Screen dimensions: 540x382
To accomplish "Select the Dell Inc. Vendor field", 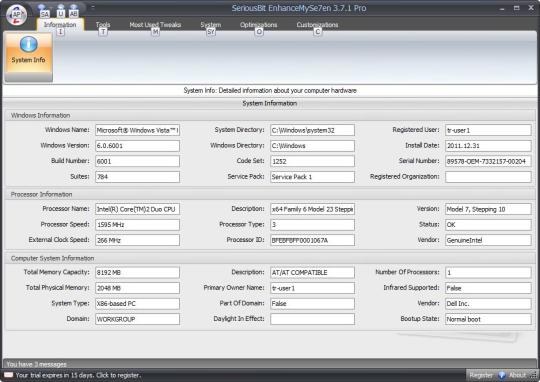I will click(488, 303).
